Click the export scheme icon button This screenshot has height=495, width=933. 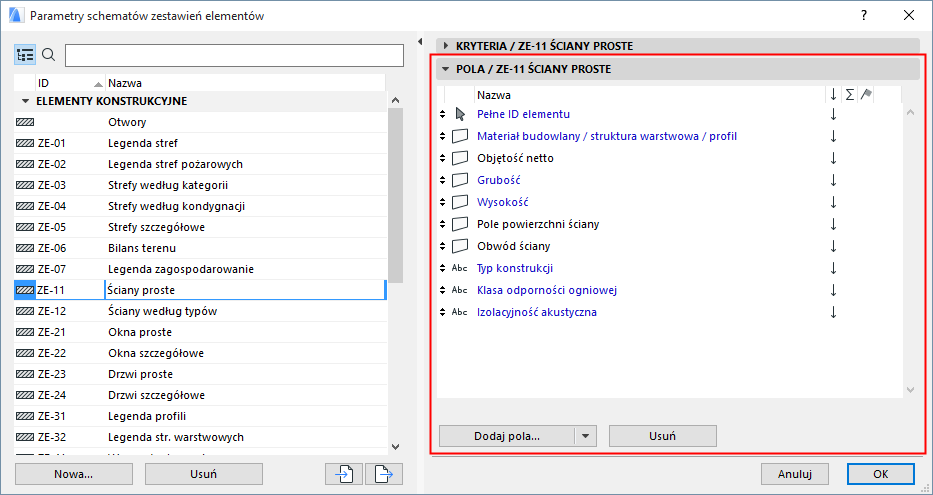(383, 474)
